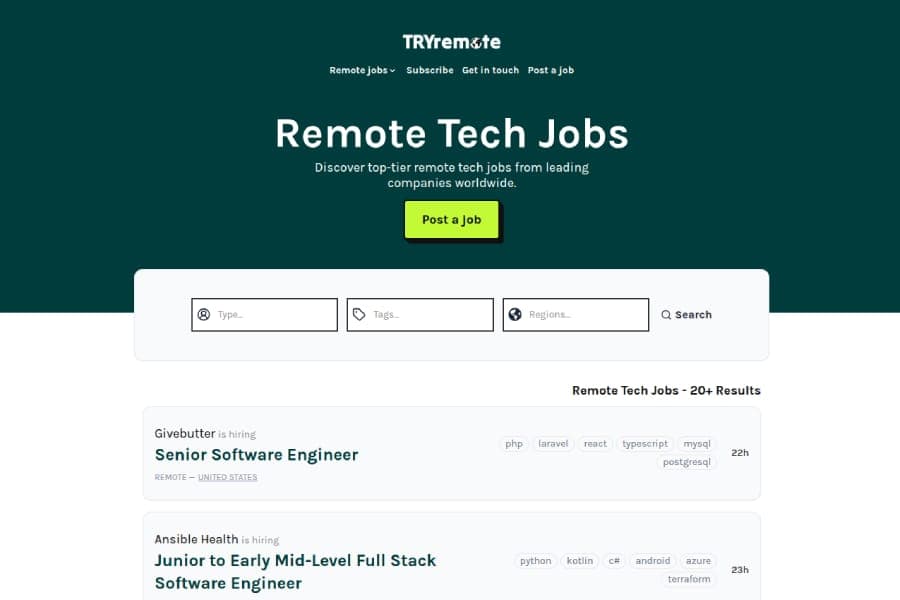This screenshot has height=600, width=900.
Task: Open the UNITED STATES location link
Action: tap(227, 477)
